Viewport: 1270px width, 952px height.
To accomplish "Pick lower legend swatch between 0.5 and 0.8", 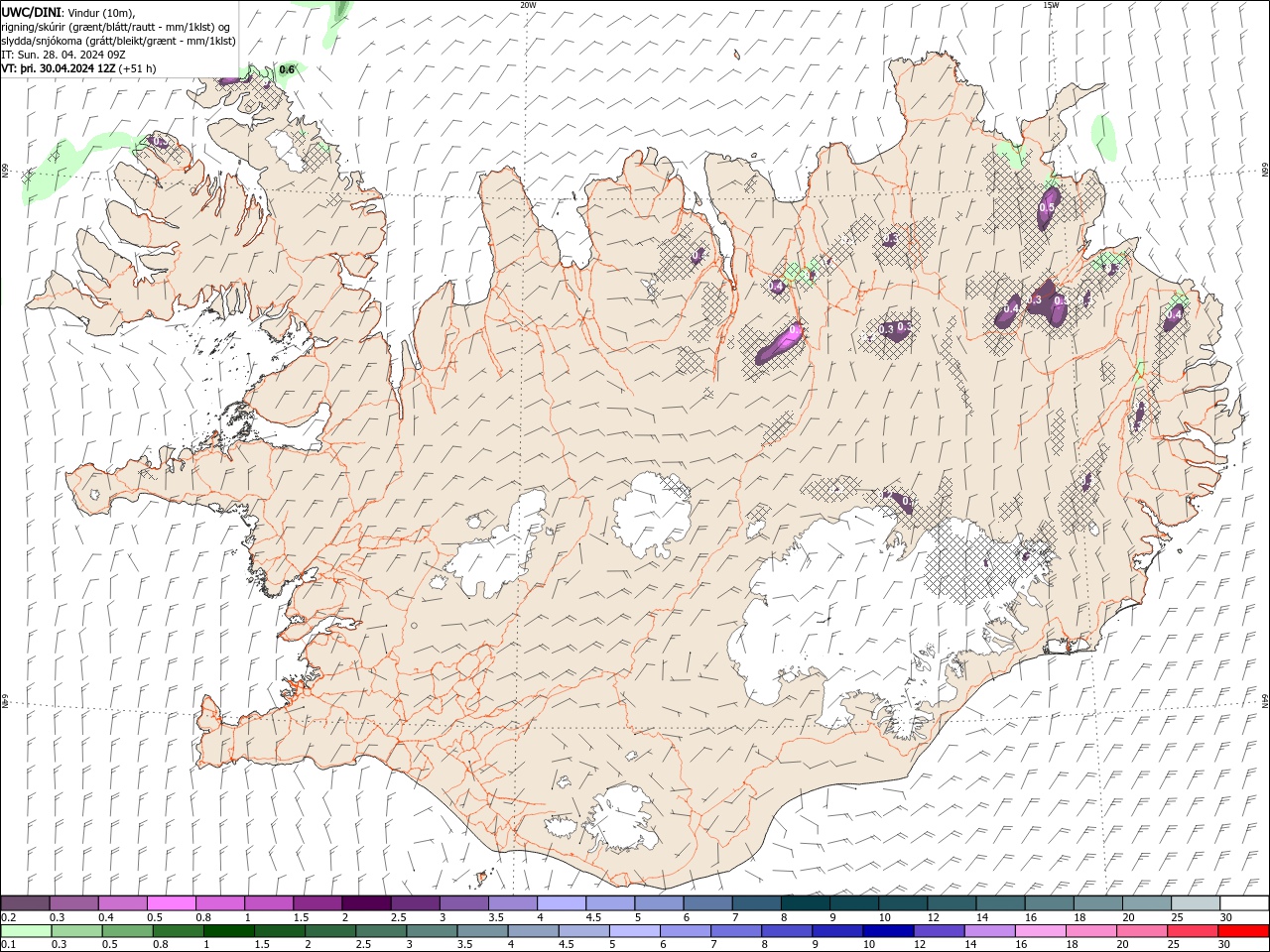I will (127, 931).
